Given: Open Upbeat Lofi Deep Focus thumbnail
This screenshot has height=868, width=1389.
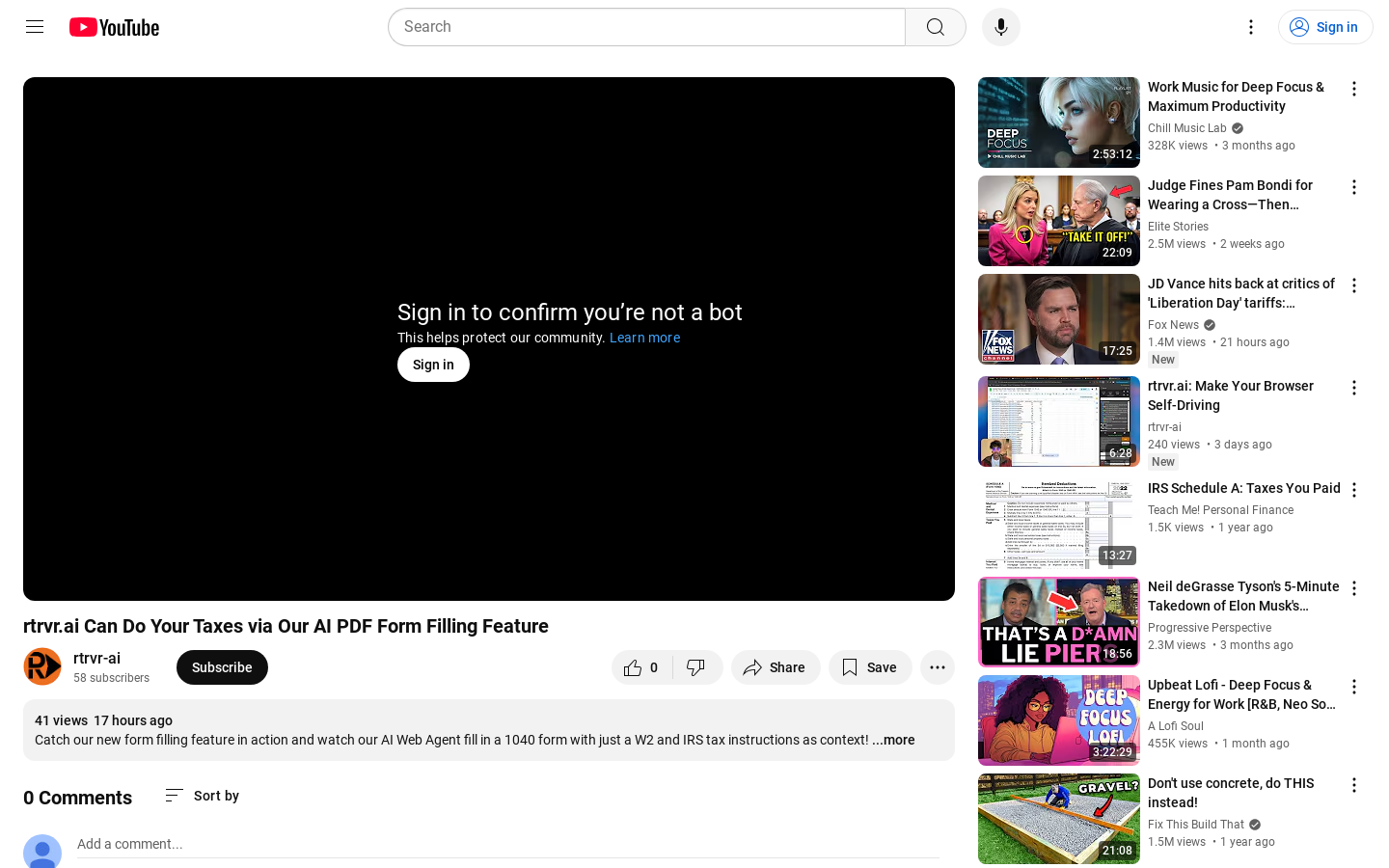Looking at the screenshot, I should [x=1059, y=720].
